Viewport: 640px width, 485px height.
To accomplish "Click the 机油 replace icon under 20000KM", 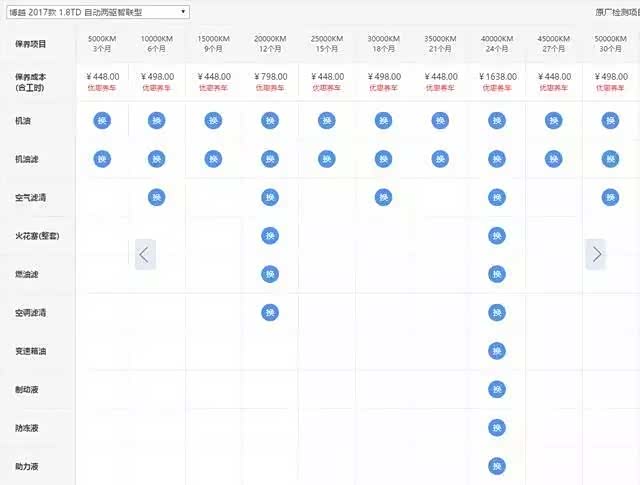I will pyautogui.click(x=270, y=120).
